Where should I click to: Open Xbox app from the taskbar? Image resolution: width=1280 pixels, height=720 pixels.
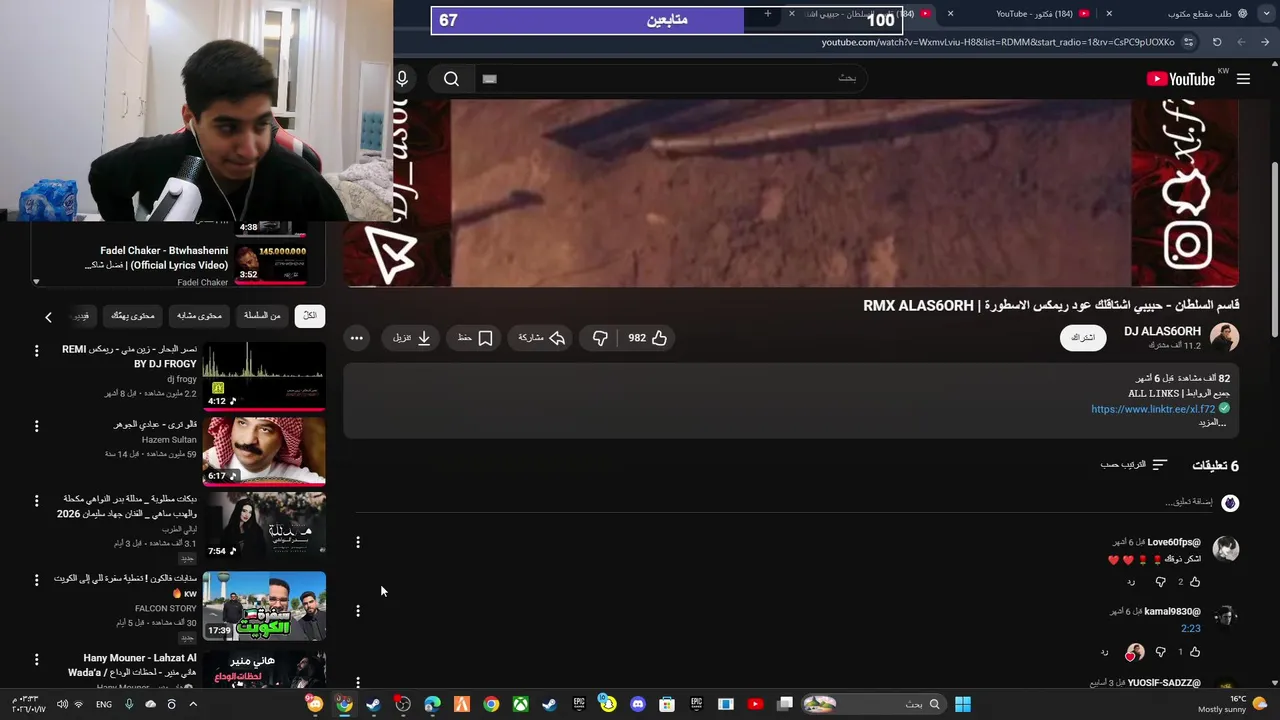(x=520, y=704)
